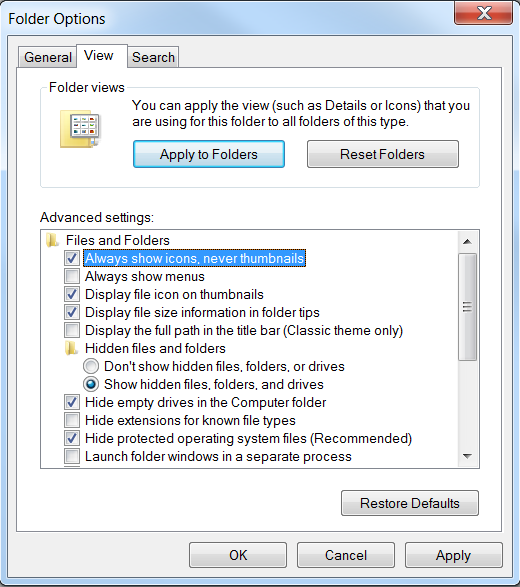The height and width of the screenshot is (587, 520).
Task: Open the Search tab
Action: tap(153, 57)
